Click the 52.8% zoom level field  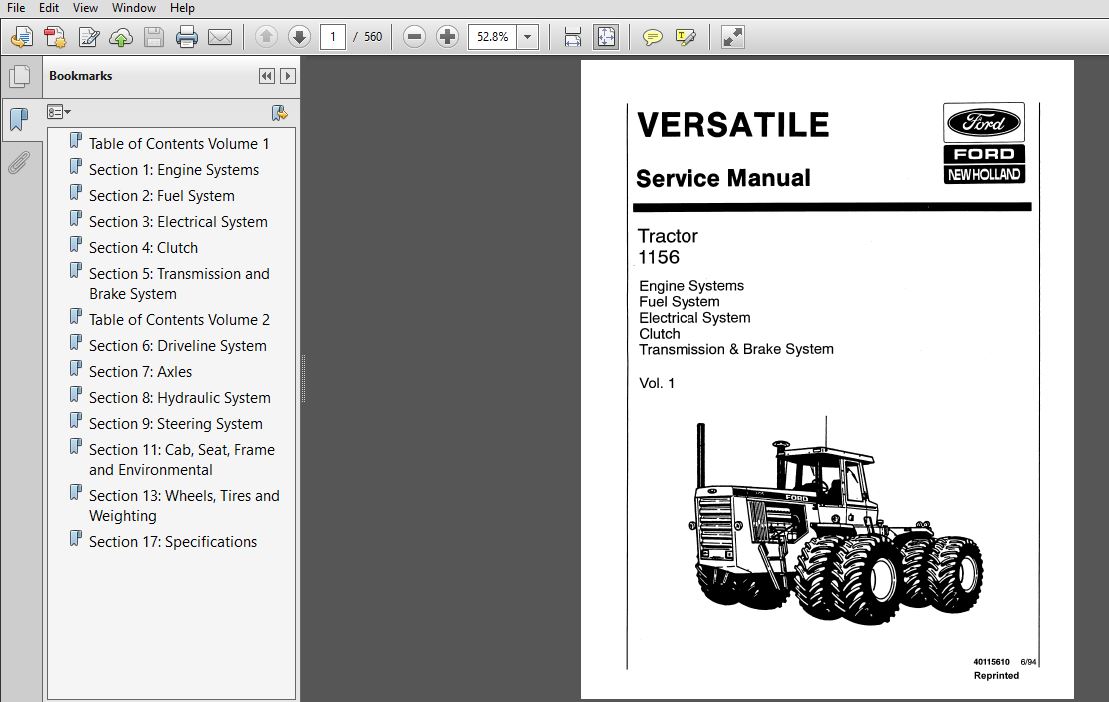point(492,37)
